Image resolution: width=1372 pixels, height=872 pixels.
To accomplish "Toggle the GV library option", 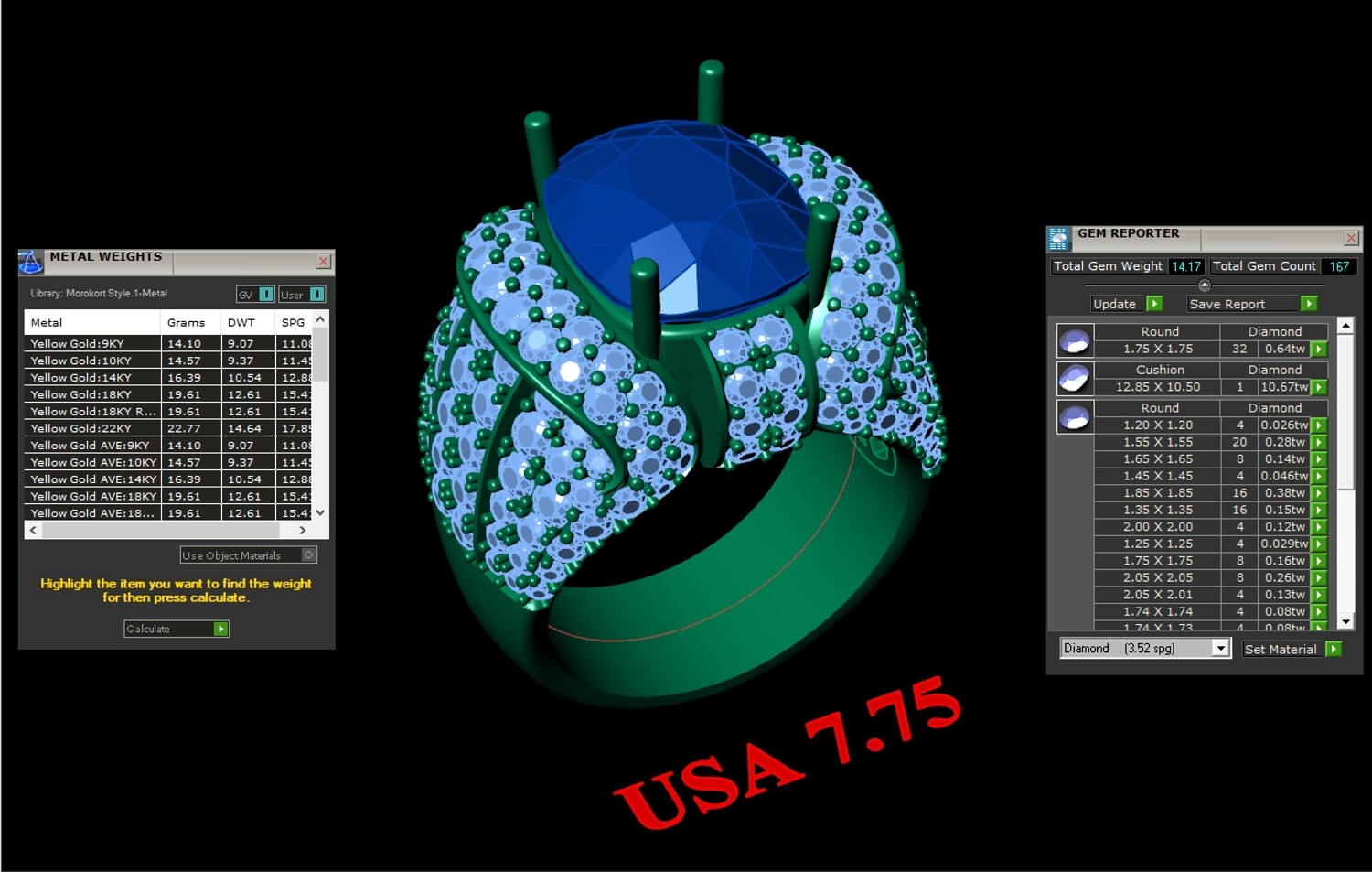I will pos(255,295).
